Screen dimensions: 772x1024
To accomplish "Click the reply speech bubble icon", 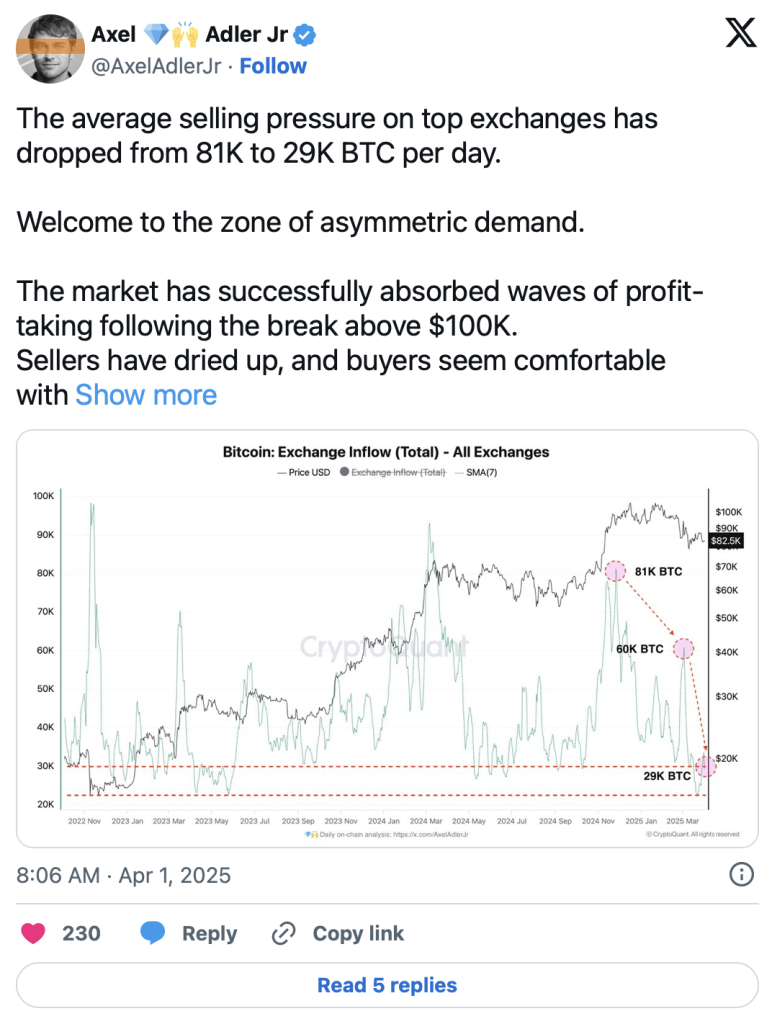I will click(153, 933).
